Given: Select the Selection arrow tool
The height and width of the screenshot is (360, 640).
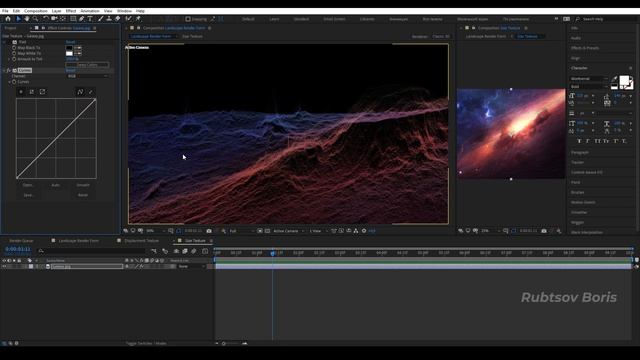Looking at the screenshot, I should (x=18, y=19).
